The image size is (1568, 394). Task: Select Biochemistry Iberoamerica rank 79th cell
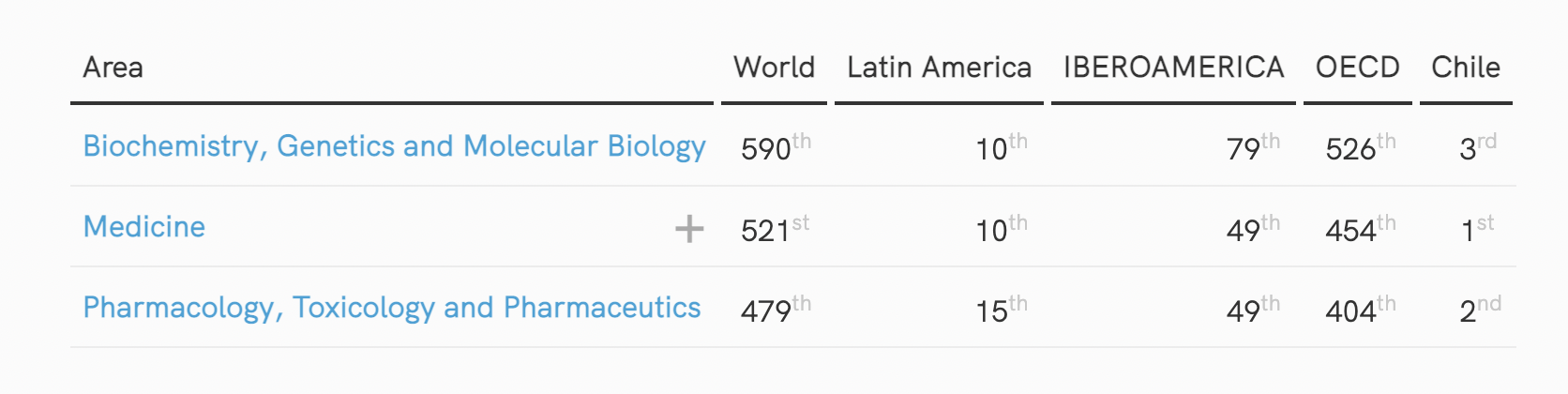click(1253, 147)
